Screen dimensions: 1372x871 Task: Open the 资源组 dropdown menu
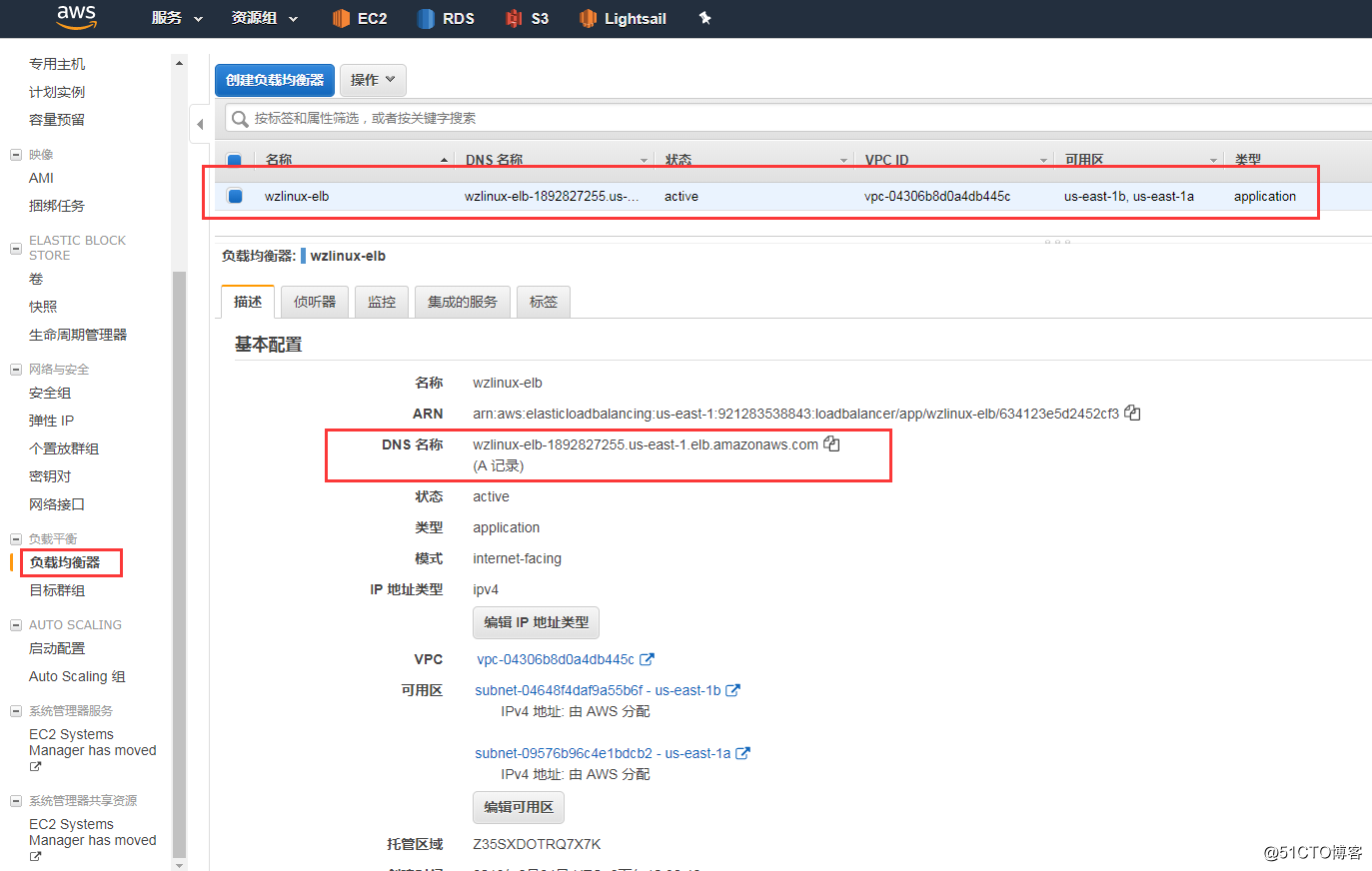click(x=265, y=18)
